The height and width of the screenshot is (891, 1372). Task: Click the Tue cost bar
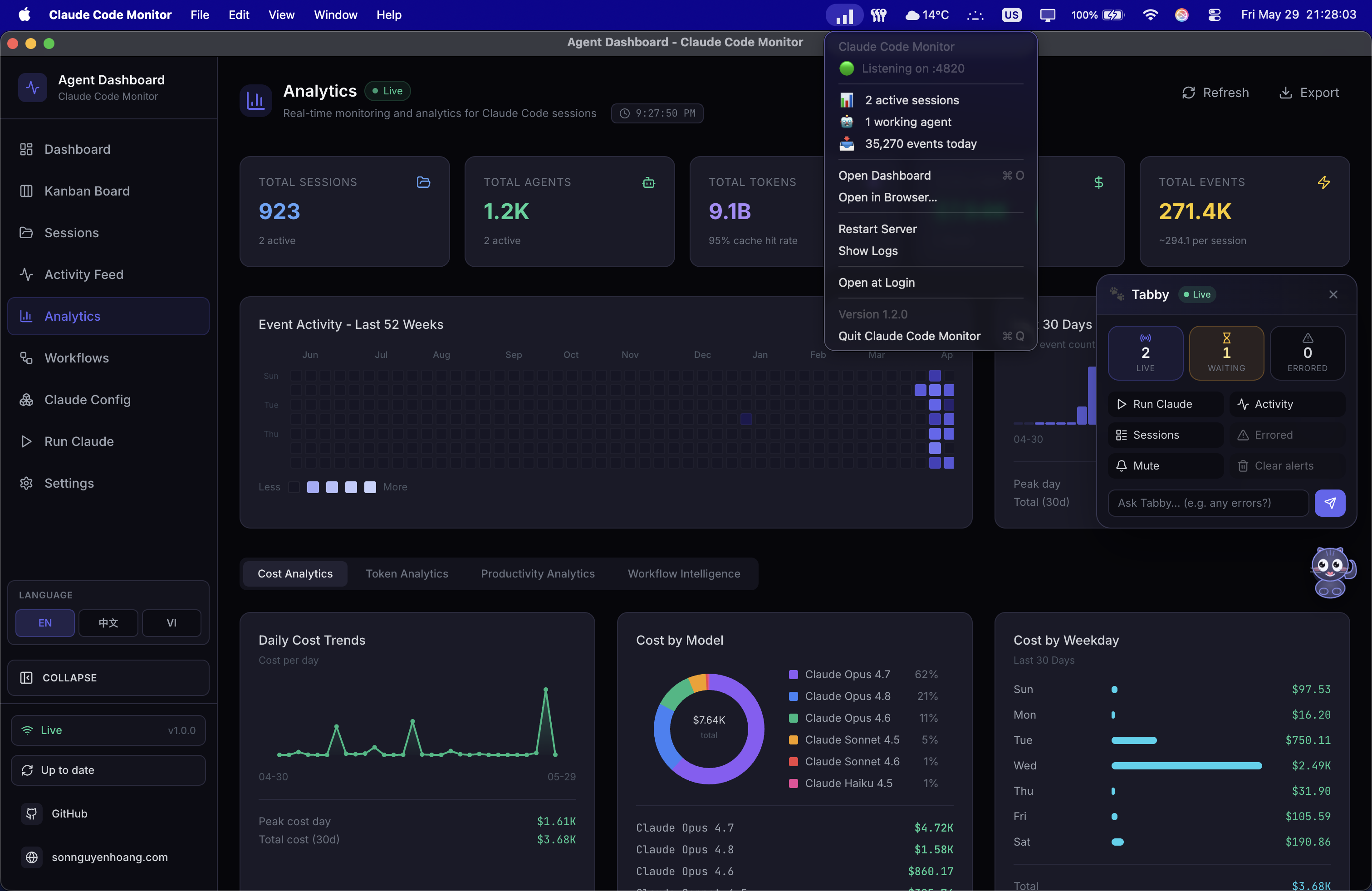[x=1133, y=740]
